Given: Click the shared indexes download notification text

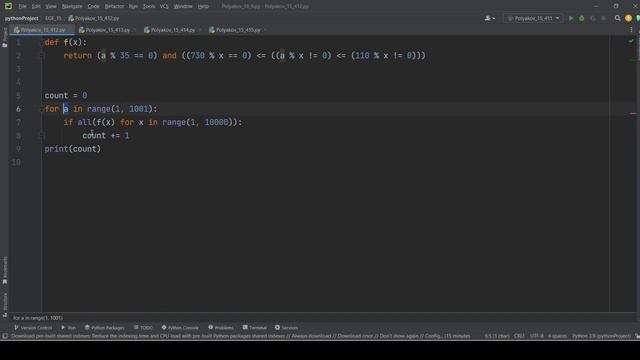Looking at the screenshot, I should pos(240,336).
